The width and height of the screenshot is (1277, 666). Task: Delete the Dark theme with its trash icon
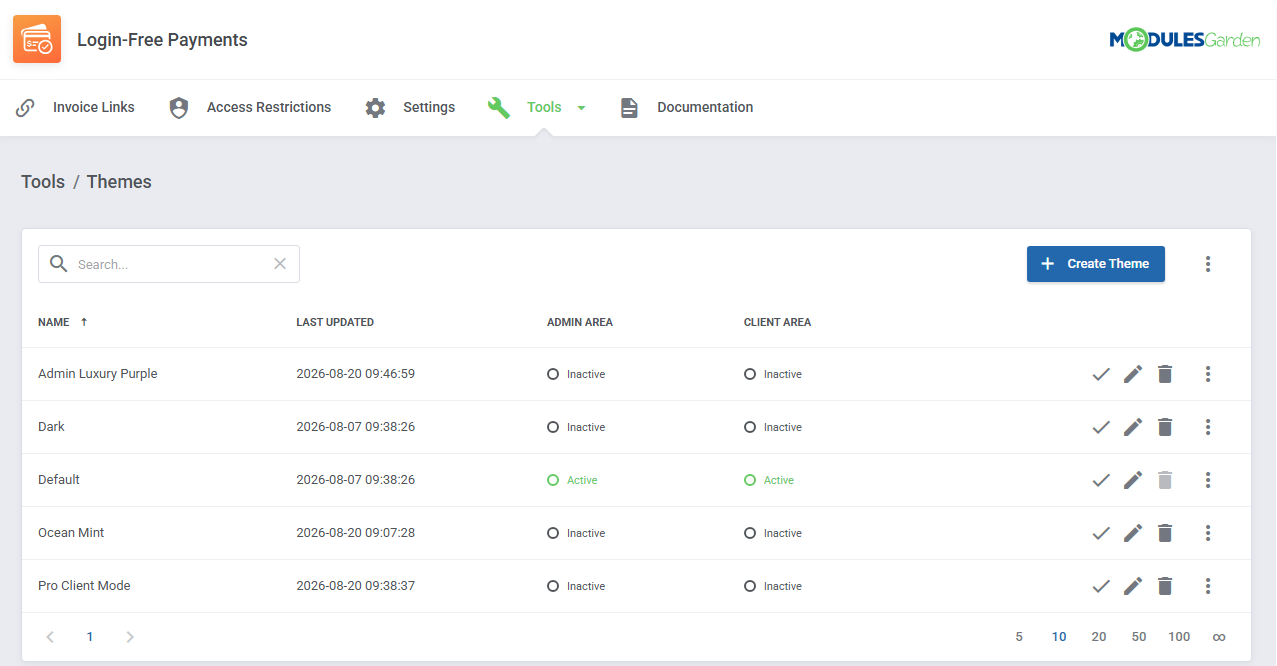point(1165,427)
